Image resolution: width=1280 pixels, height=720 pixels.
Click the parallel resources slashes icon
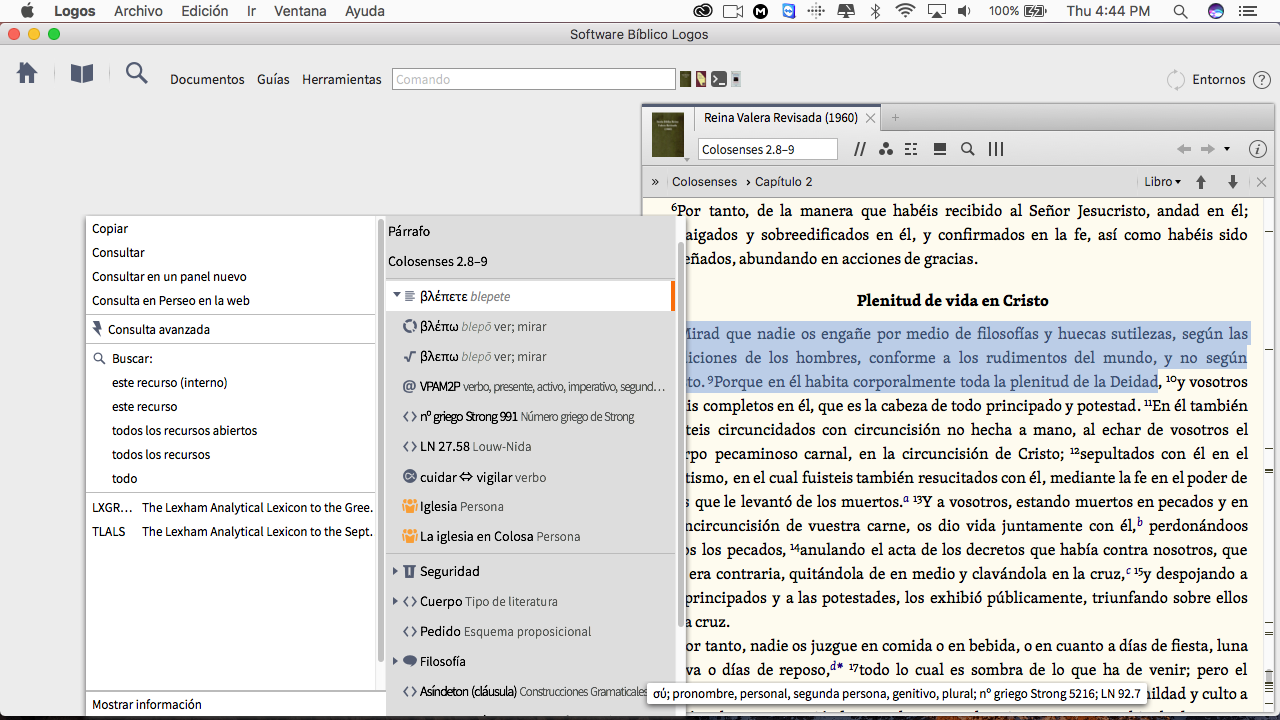click(860, 149)
